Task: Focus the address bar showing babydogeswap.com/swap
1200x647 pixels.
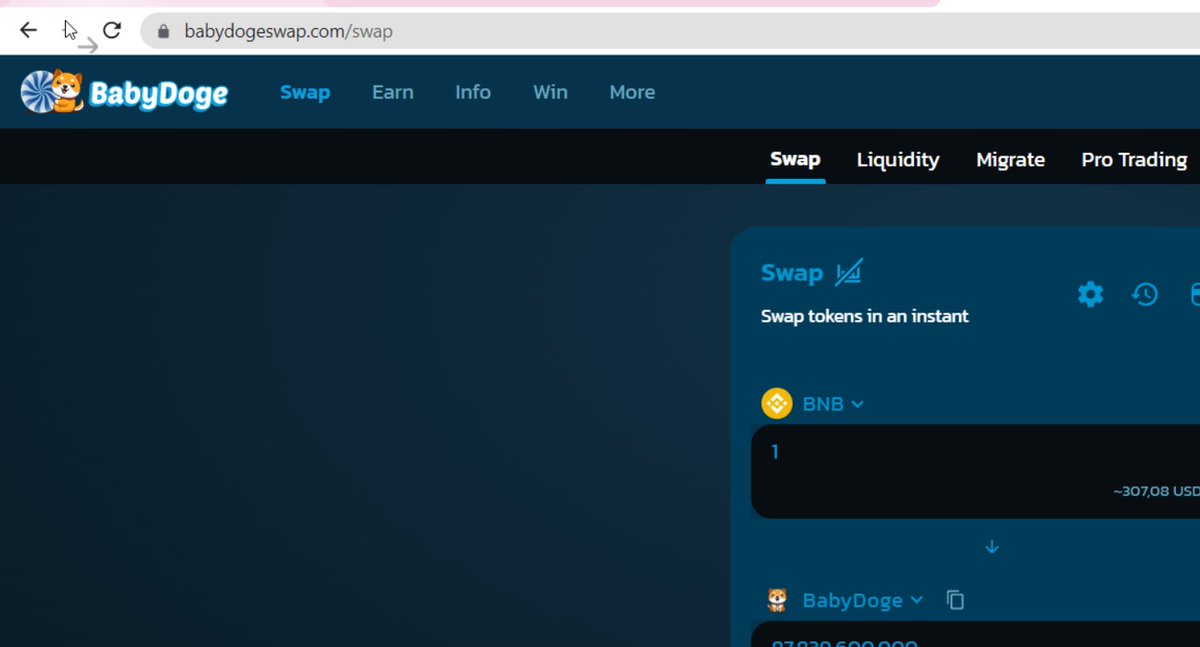Action: pyautogui.click(x=670, y=31)
